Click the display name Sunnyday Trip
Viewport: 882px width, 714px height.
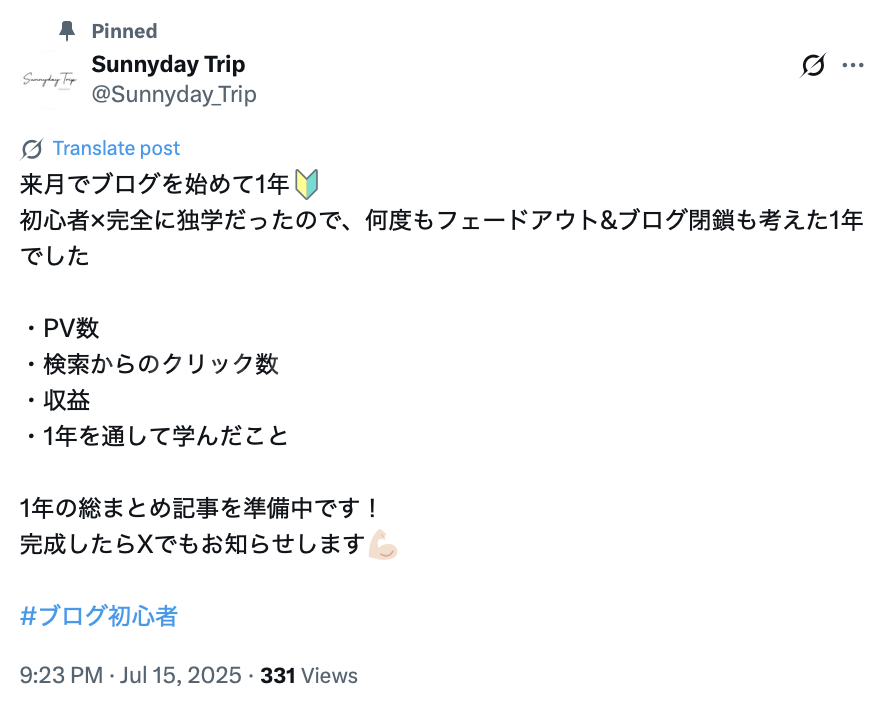(168, 64)
